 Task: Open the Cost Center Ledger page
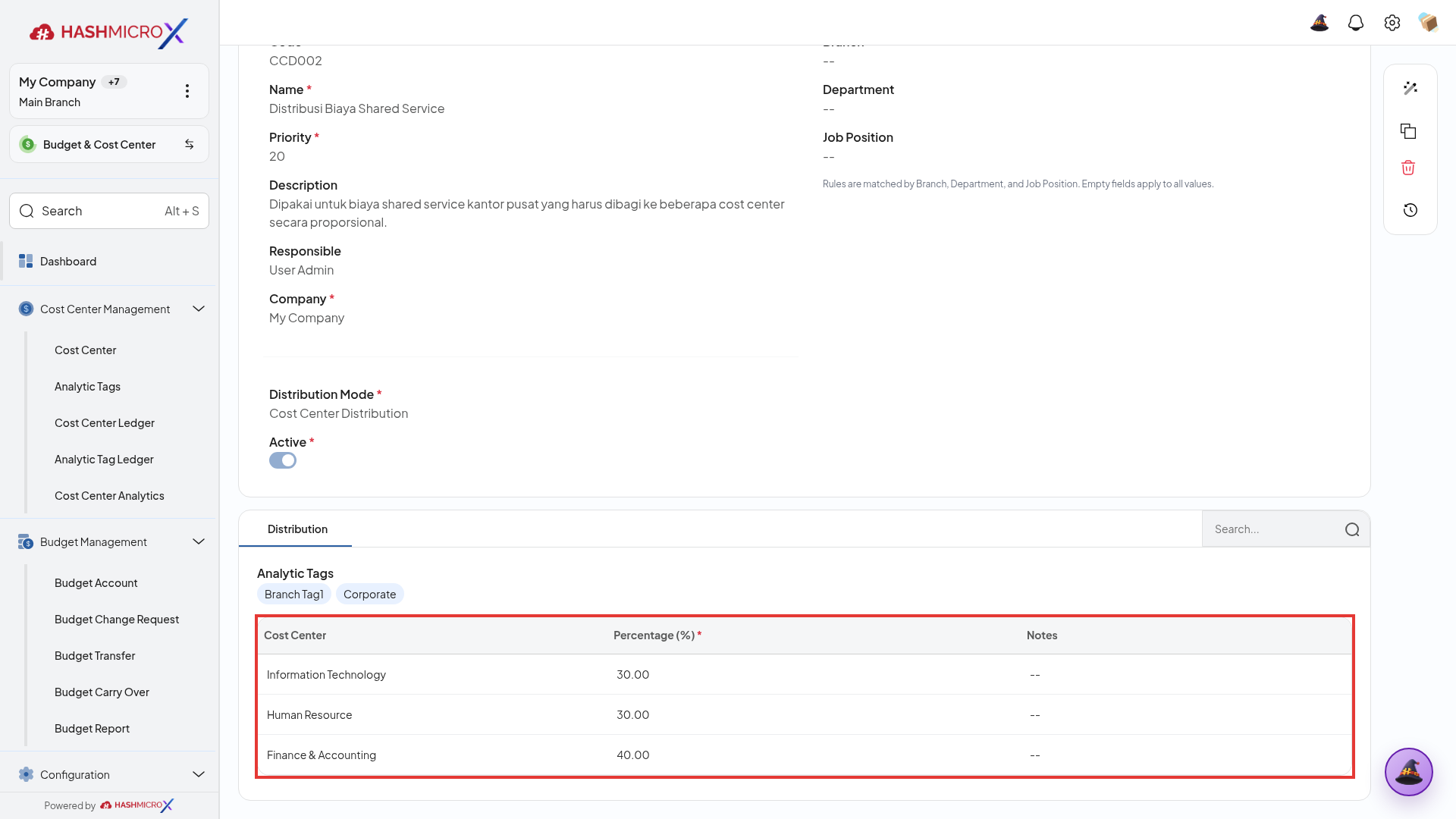pos(105,423)
